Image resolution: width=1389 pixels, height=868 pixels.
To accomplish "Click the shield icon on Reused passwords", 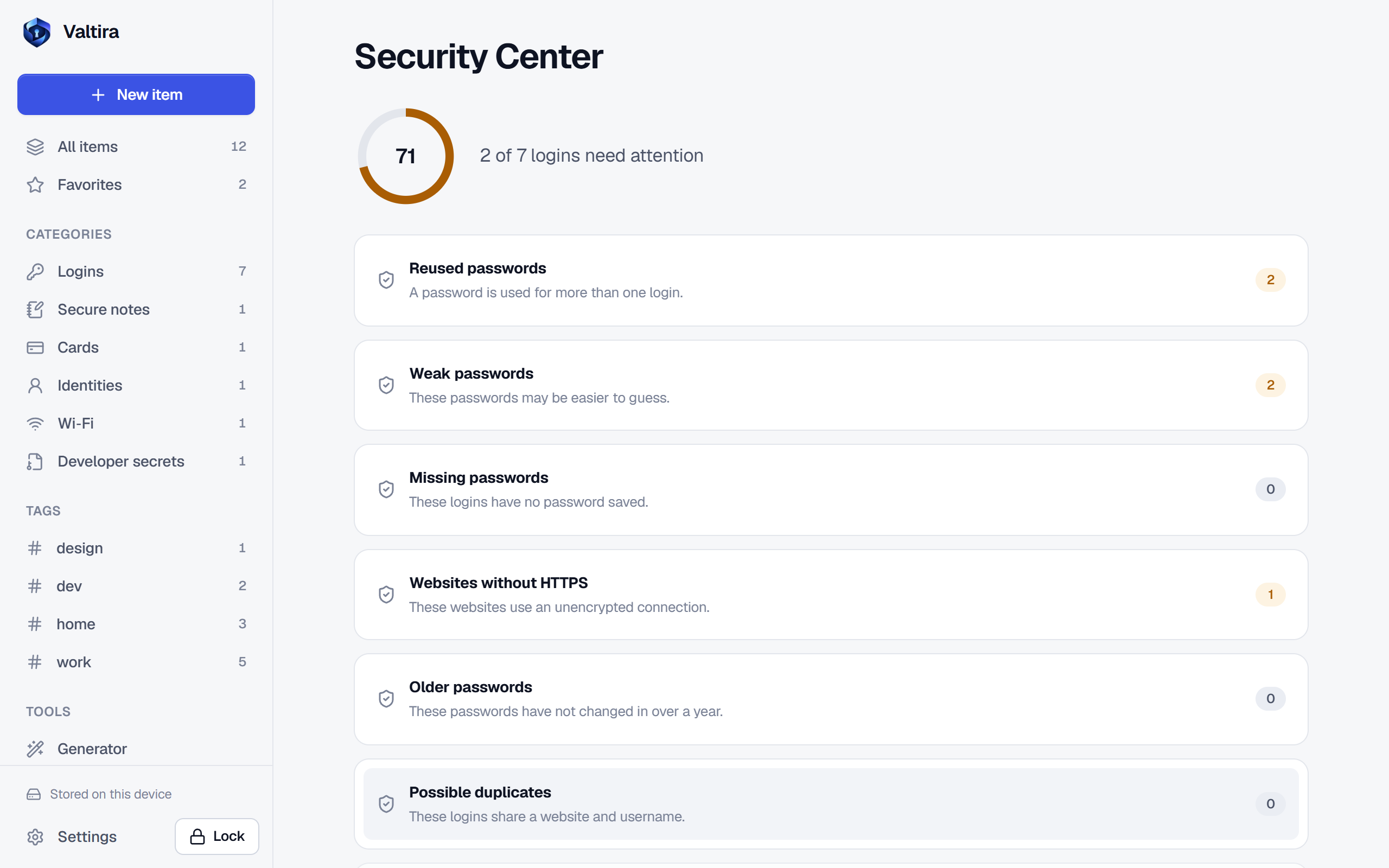I will tap(386, 280).
